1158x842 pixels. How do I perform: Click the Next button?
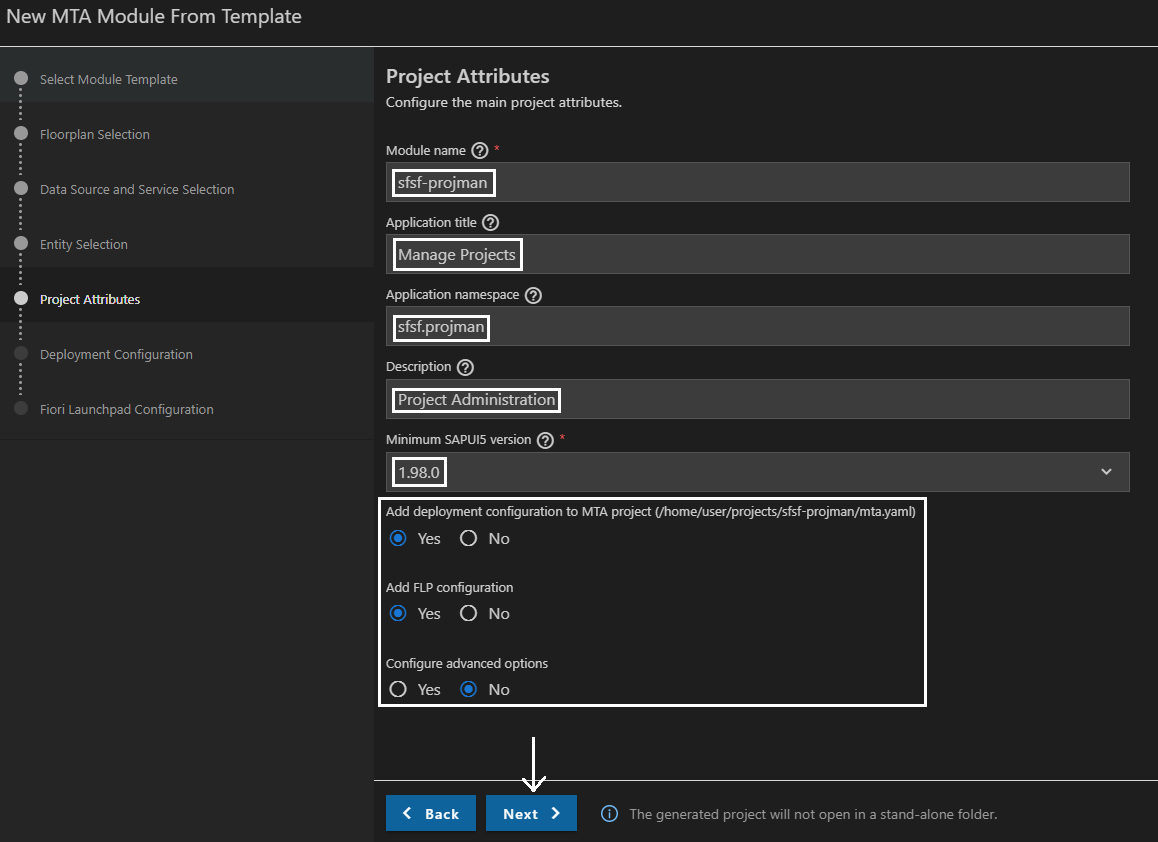531,813
